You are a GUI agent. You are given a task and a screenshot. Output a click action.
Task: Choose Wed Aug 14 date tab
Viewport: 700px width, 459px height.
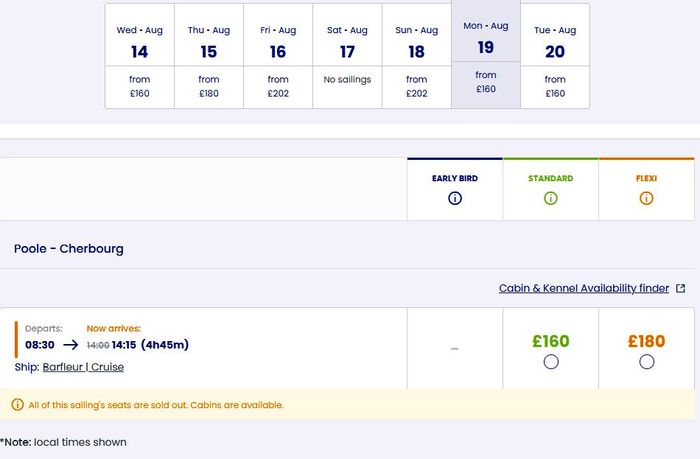139,56
